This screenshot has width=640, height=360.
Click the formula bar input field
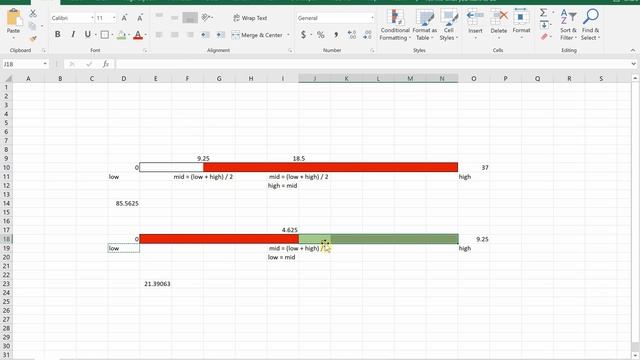point(372,64)
